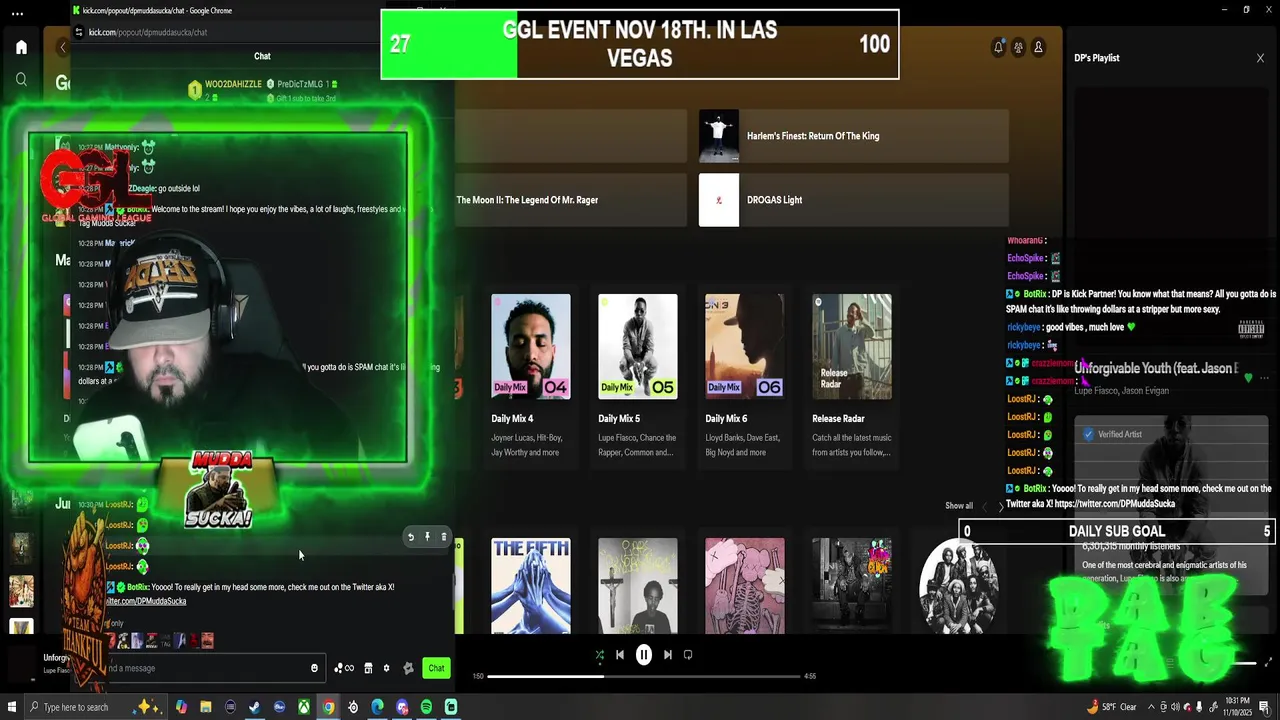1280x720 pixels.
Task: Open Microsoft Edge from the taskbar
Action: coord(377,707)
